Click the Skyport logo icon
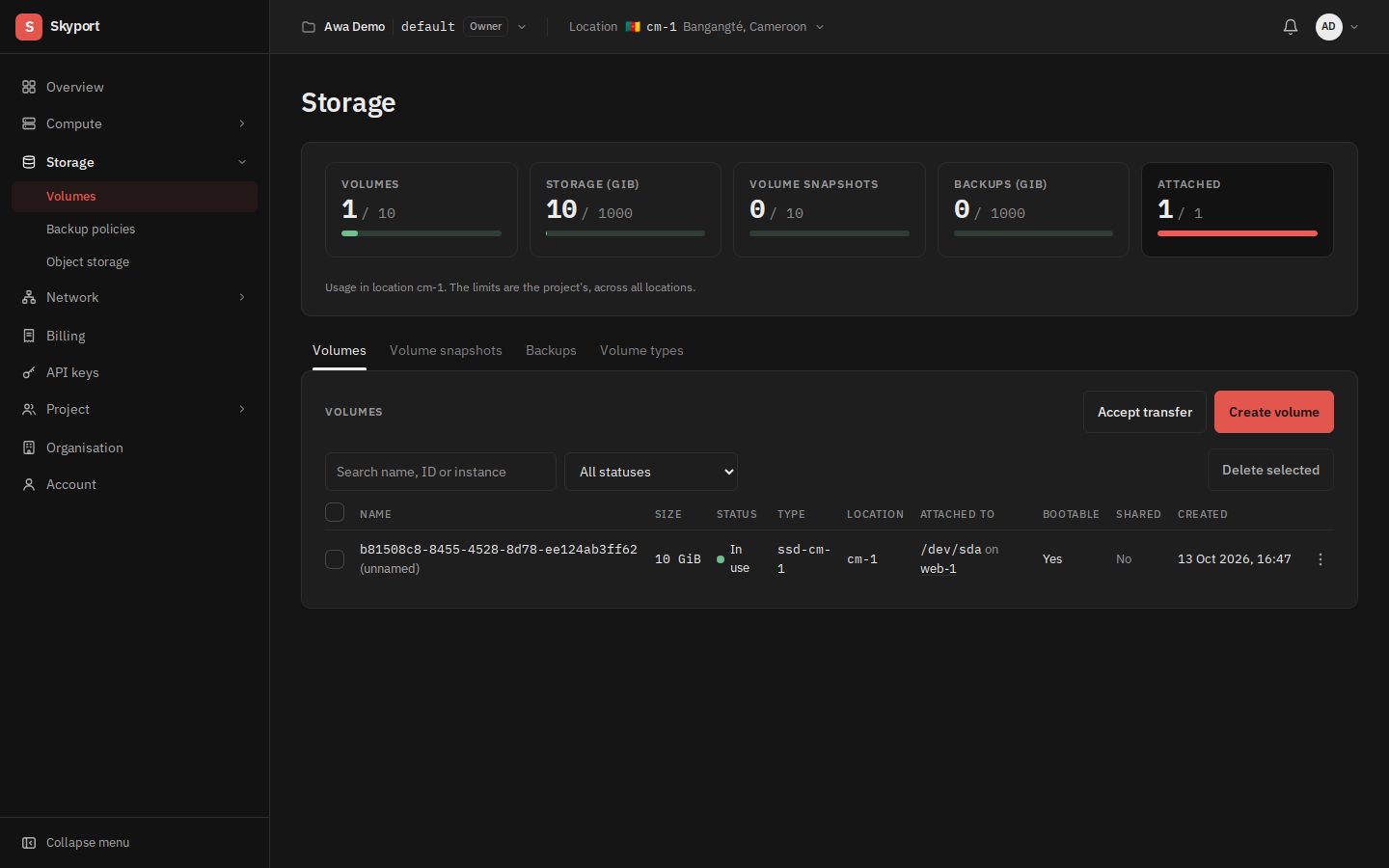This screenshot has width=1389, height=868. coord(29,27)
